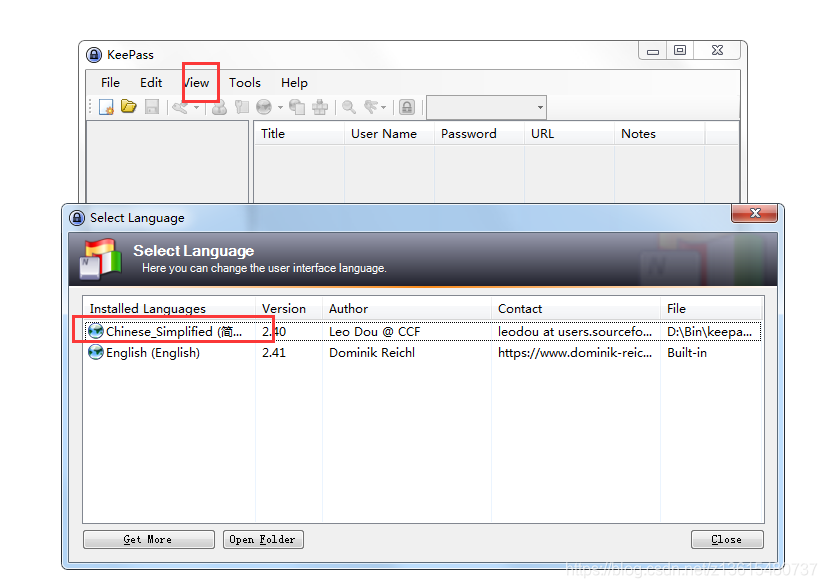Click the lock icon in Select Language title bar
The height and width of the screenshot is (588, 827).
coord(77,218)
